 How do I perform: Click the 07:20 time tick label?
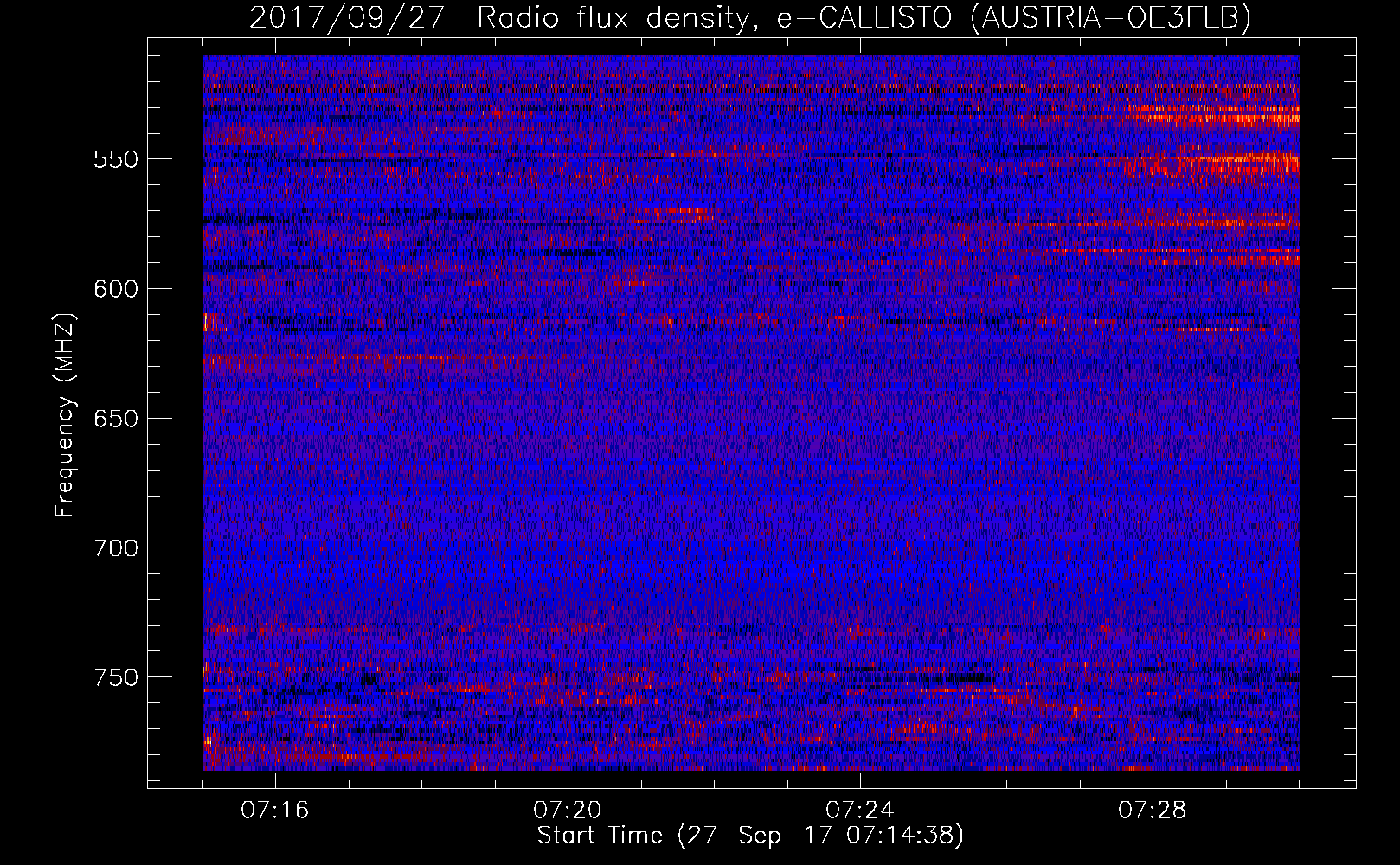(x=568, y=810)
